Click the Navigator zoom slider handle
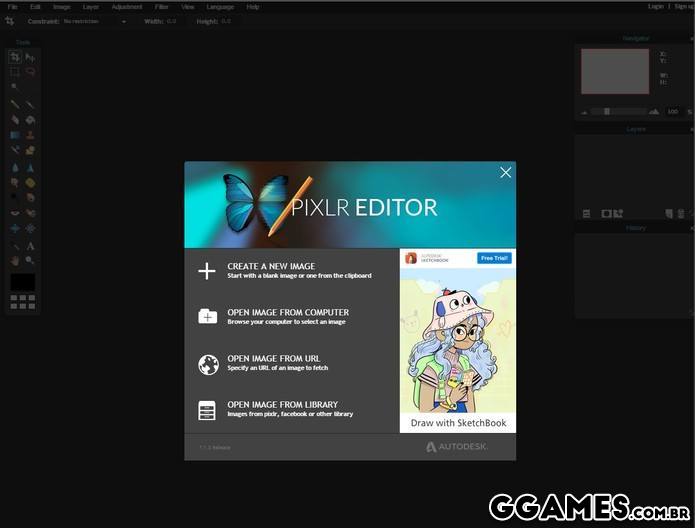Viewport: 695px width, 528px height. click(x=607, y=112)
